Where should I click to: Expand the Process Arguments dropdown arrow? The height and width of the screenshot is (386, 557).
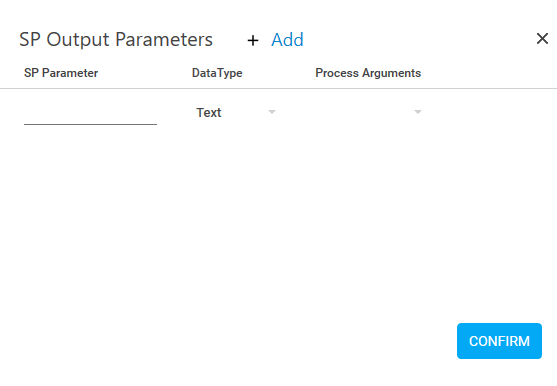(x=418, y=112)
